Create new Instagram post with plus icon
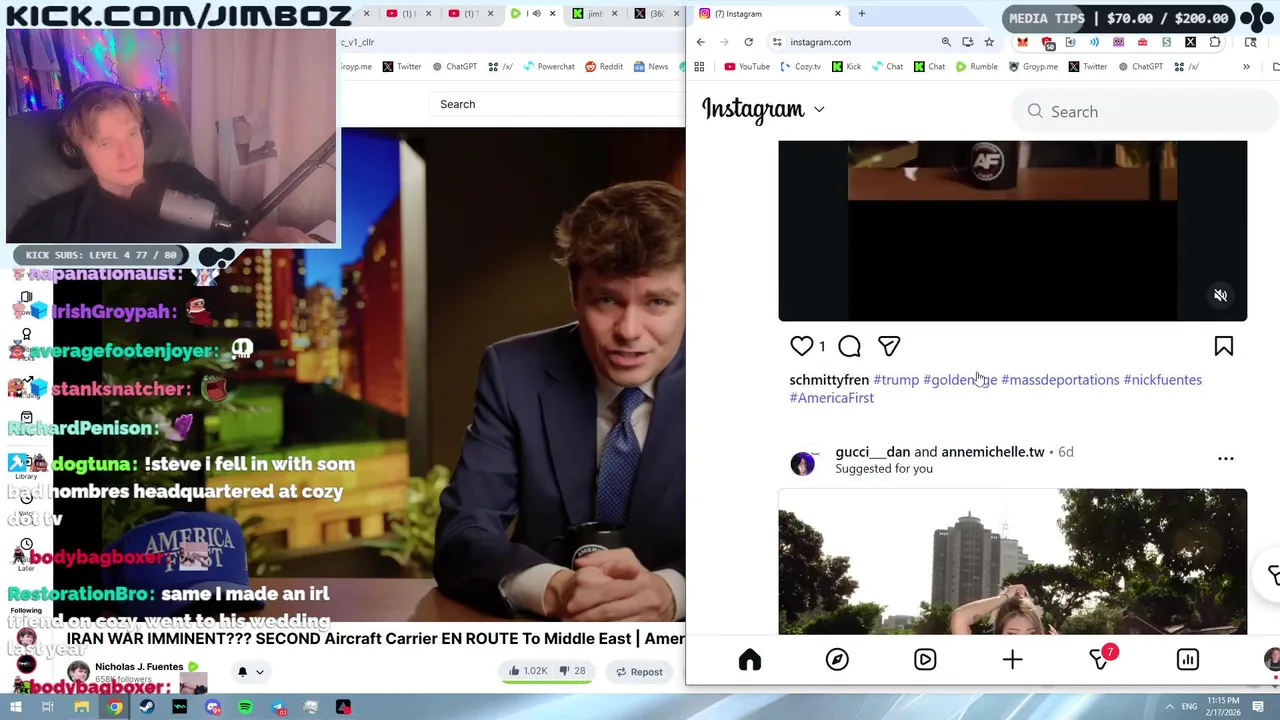Screen dimensions: 1280x720 (x=1012, y=660)
